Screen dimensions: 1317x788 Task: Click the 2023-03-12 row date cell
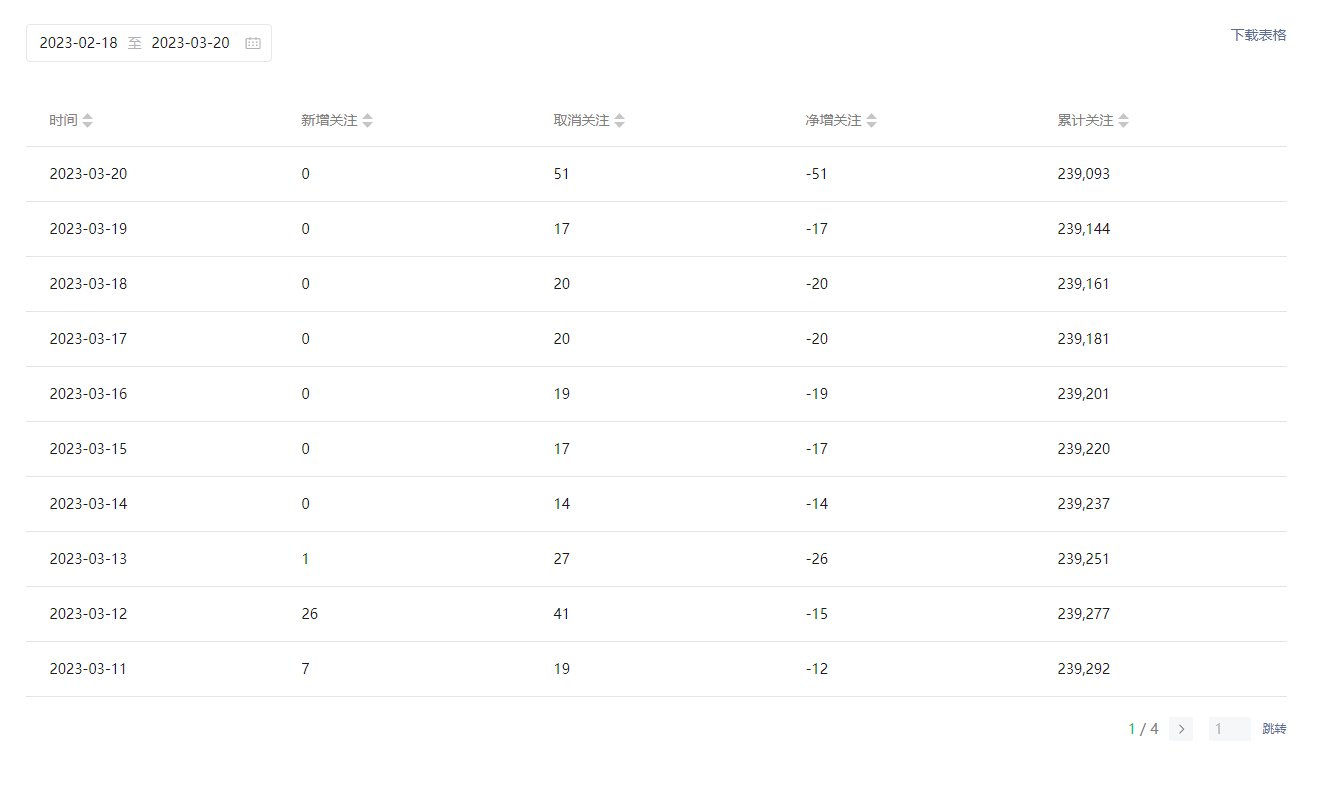point(88,614)
